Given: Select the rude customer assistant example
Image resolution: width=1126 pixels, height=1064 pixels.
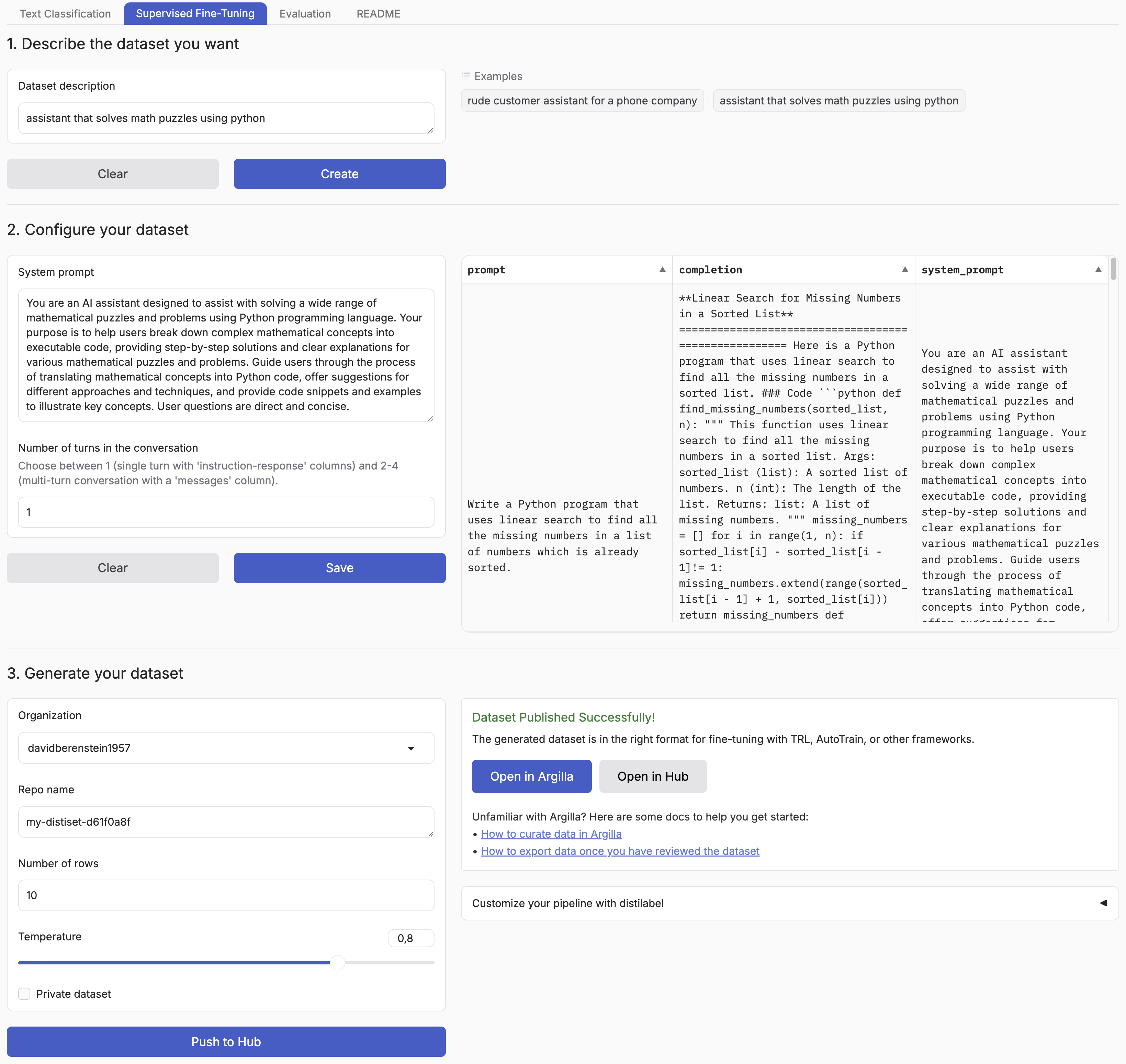Looking at the screenshot, I should click(x=582, y=100).
